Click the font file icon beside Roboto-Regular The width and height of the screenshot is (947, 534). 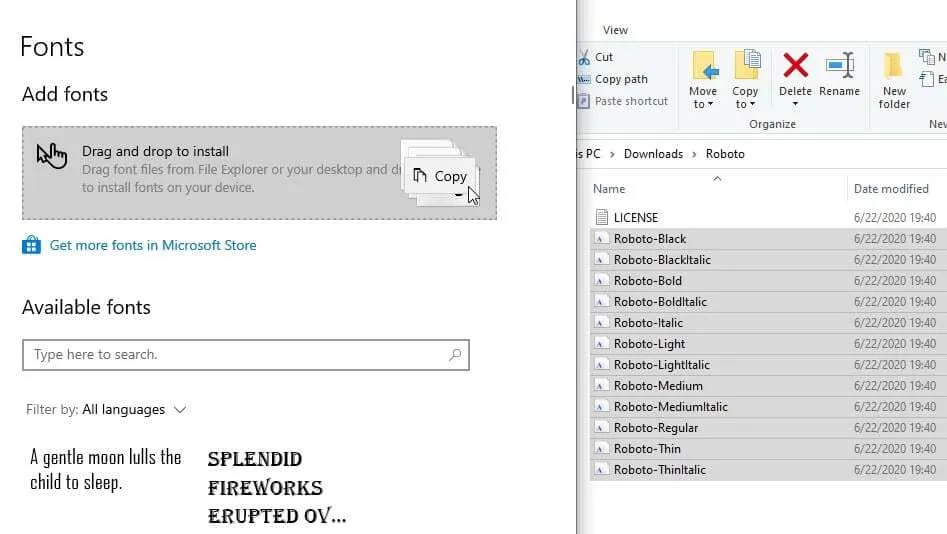(x=600, y=428)
